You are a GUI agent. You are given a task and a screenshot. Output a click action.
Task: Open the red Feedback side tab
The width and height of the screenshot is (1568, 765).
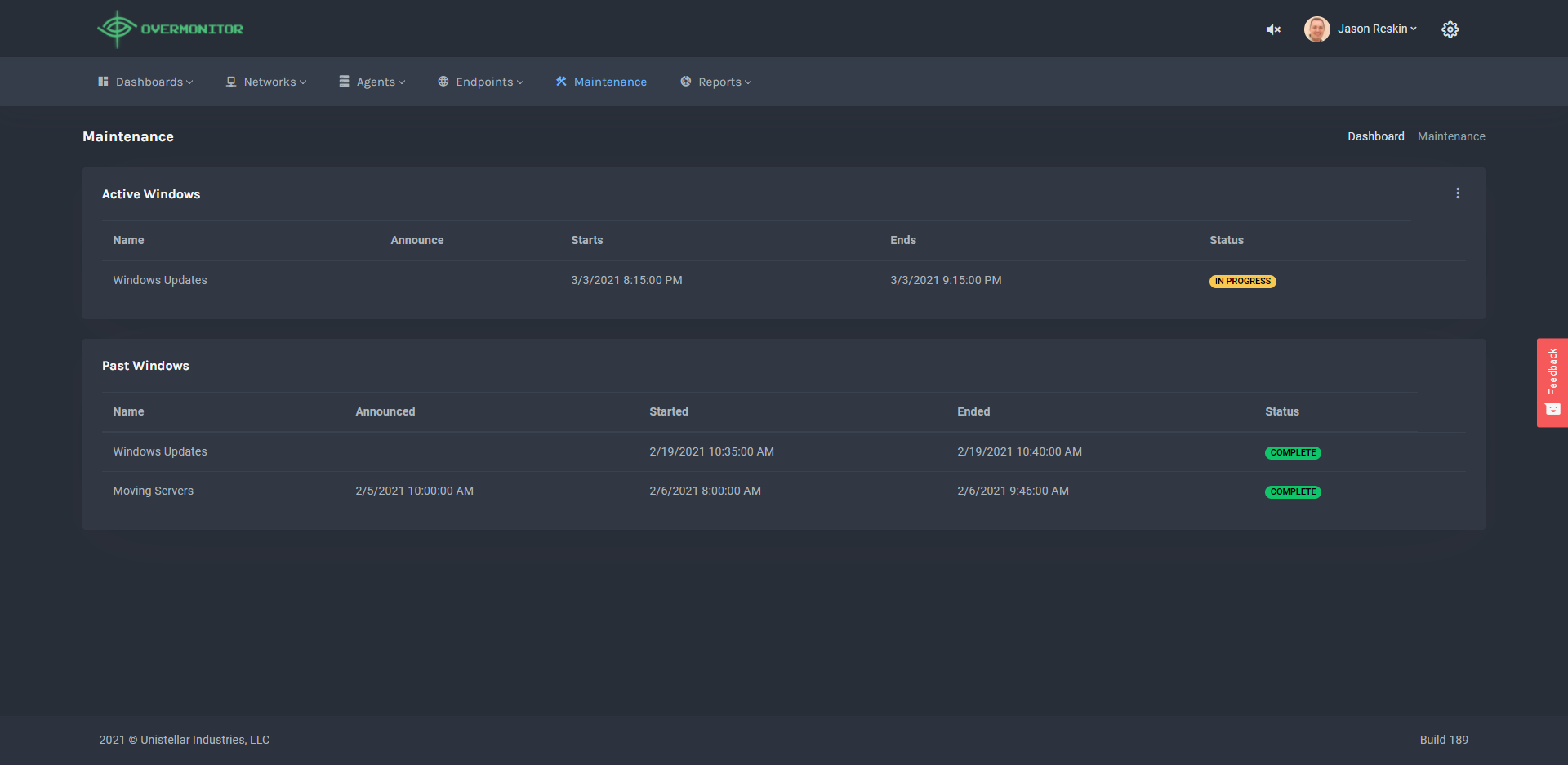(x=1552, y=382)
